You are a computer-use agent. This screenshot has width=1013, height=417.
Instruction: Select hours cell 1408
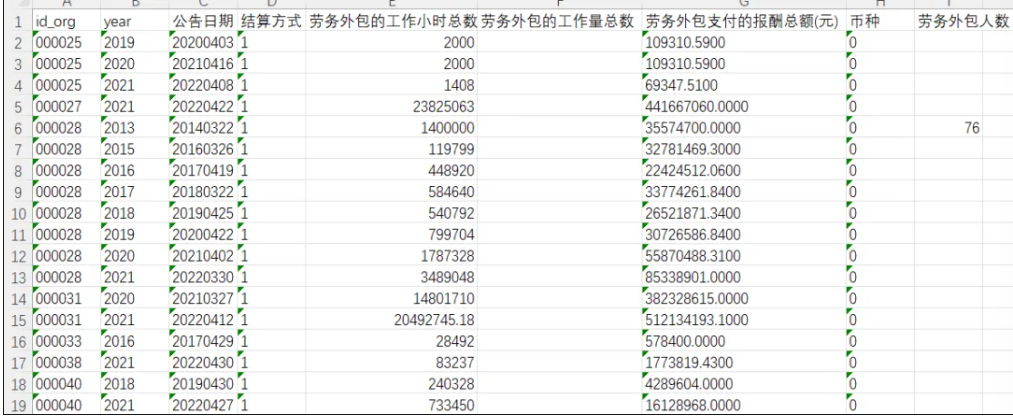392,85
